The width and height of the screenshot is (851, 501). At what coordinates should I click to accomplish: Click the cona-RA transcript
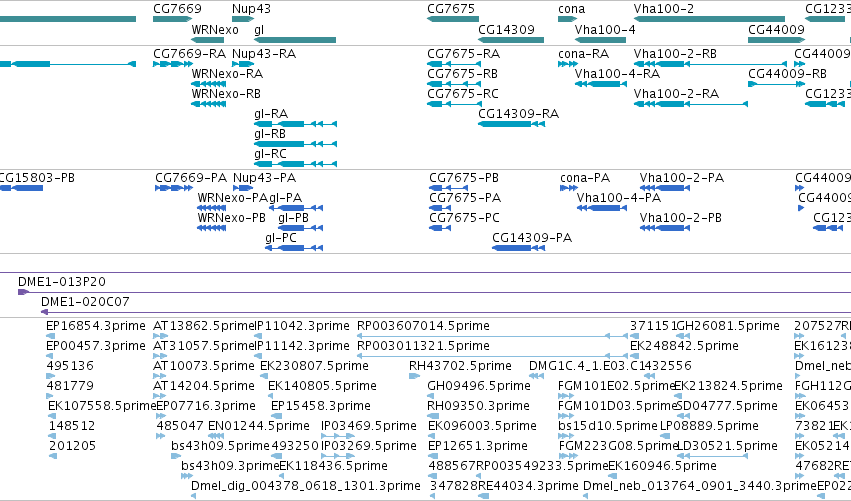568,64
